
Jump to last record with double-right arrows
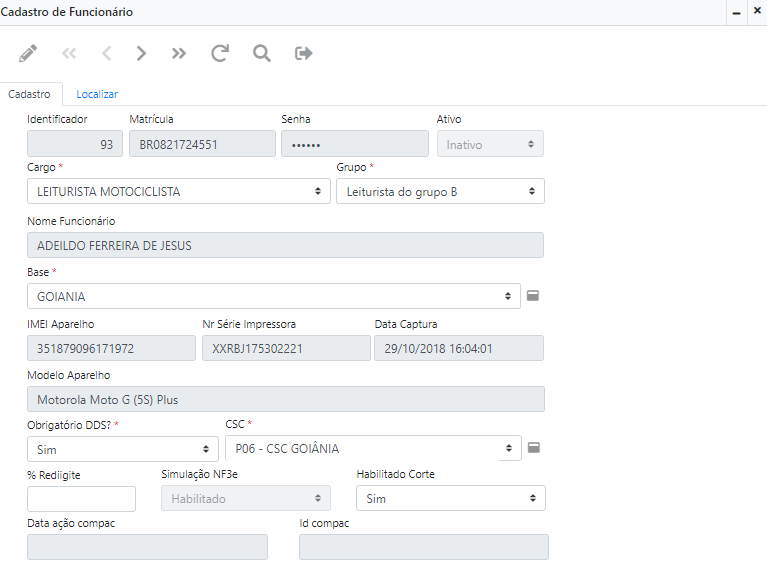point(179,53)
